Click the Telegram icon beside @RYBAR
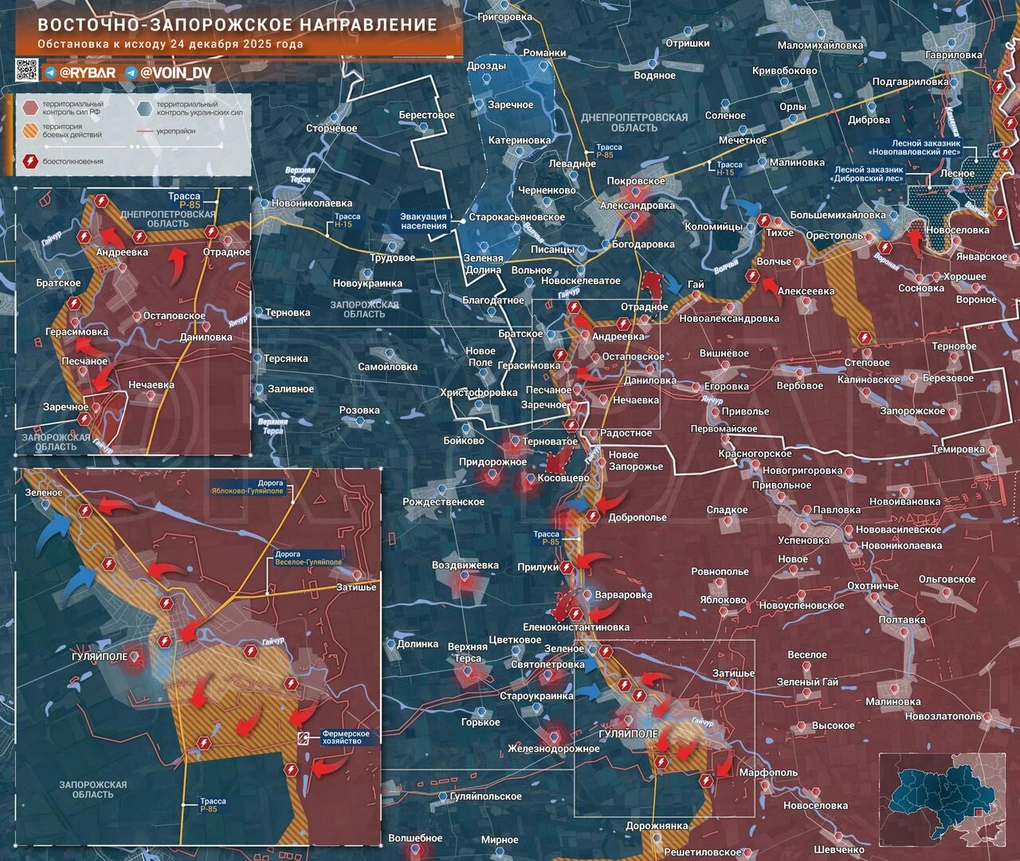The image size is (1020, 861). (51, 73)
